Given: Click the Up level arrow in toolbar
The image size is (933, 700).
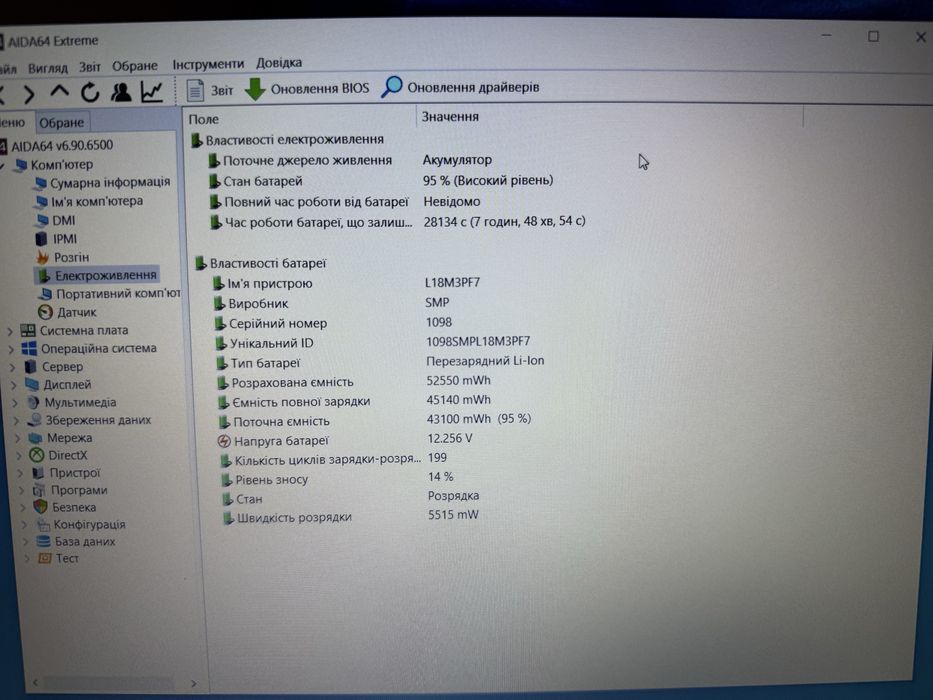Looking at the screenshot, I should pos(60,92).
